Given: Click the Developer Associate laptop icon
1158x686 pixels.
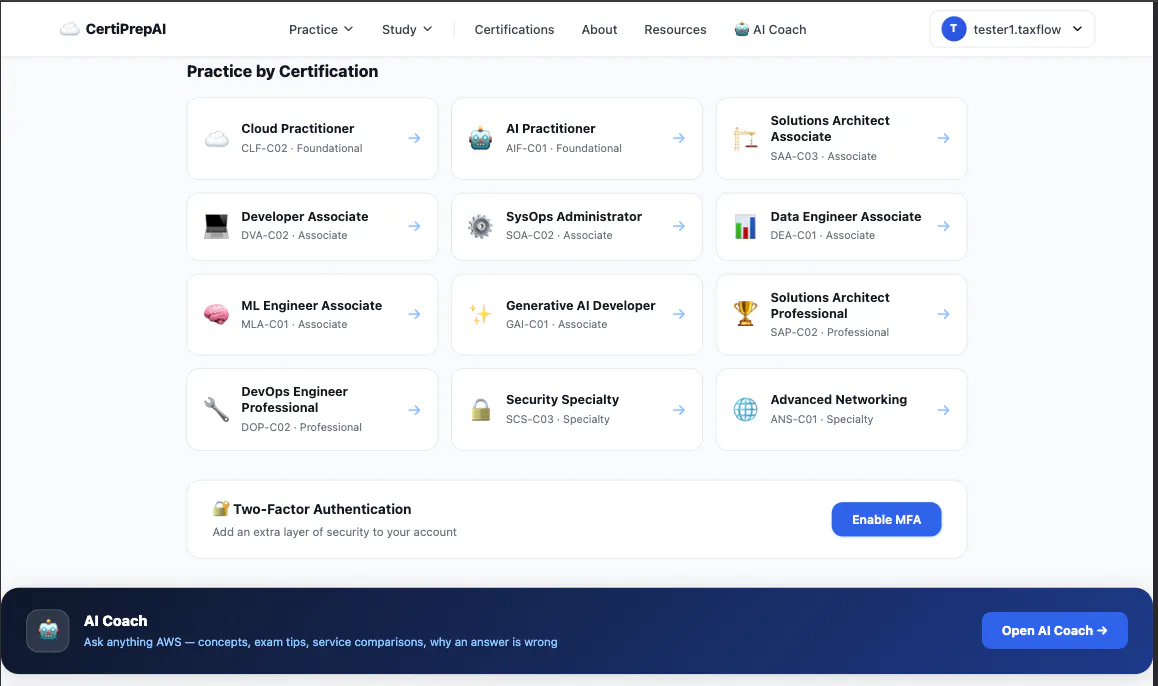Looking at the screenshot, I should [x=216, y=226].
